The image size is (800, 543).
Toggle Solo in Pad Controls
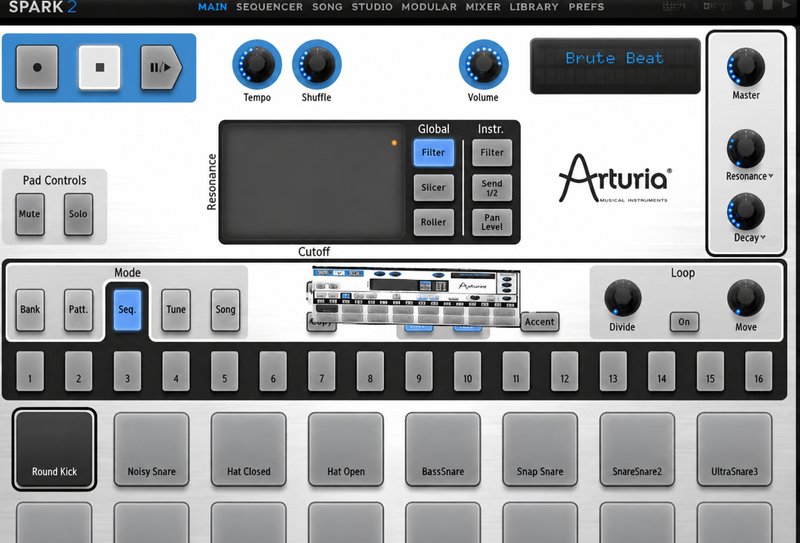point(78,214)
